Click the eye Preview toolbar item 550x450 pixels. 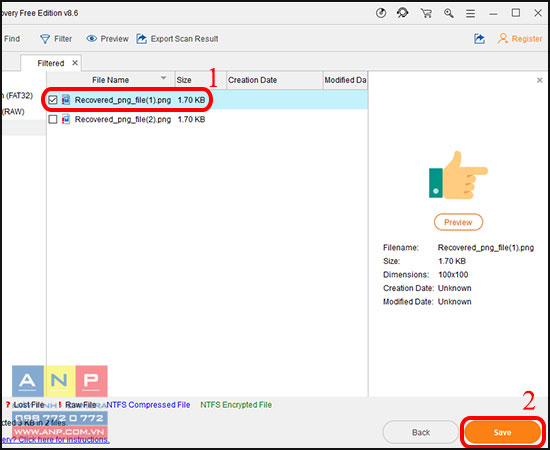tap(107, 39)
